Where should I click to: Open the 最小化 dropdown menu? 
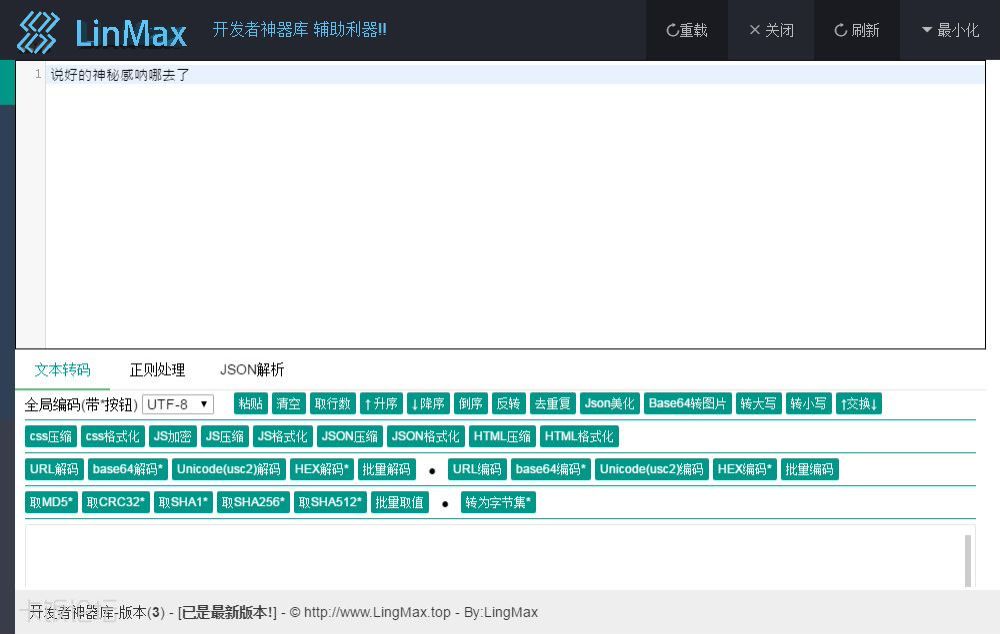click(950, 30)
